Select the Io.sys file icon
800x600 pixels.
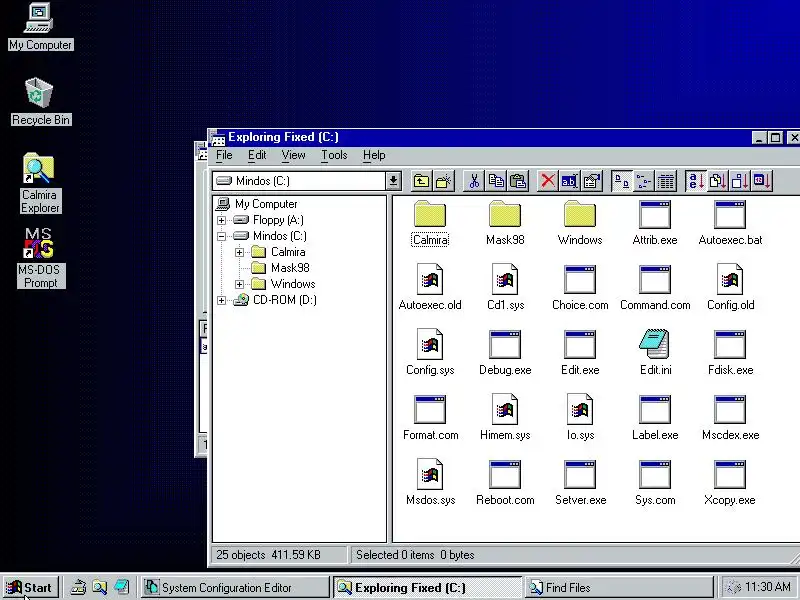(580, 409)
